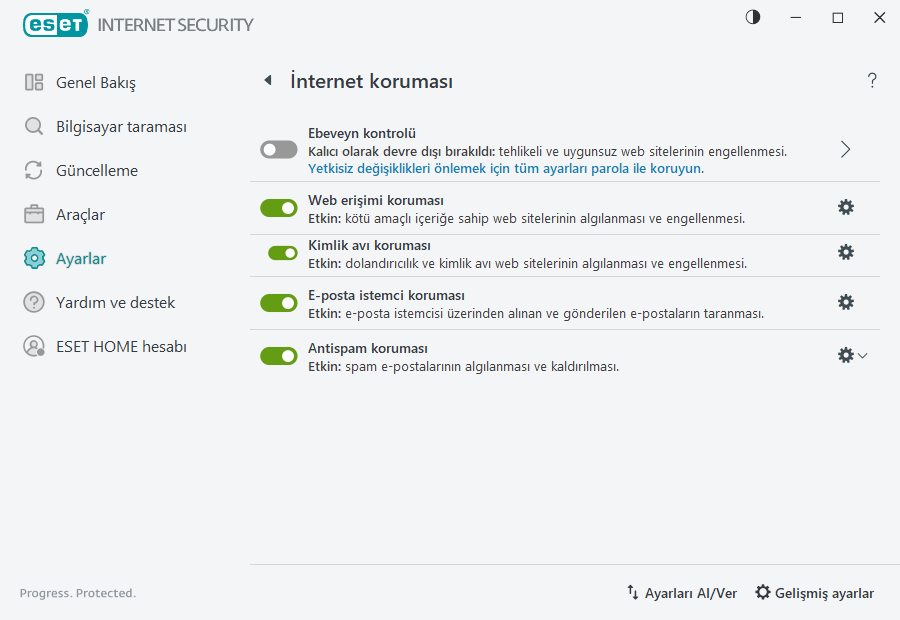This screenshot has height=620, width=900.
Task: Click the ESET HOME hesabı icon
Action: pyautogui.click(x=33, y=346)
